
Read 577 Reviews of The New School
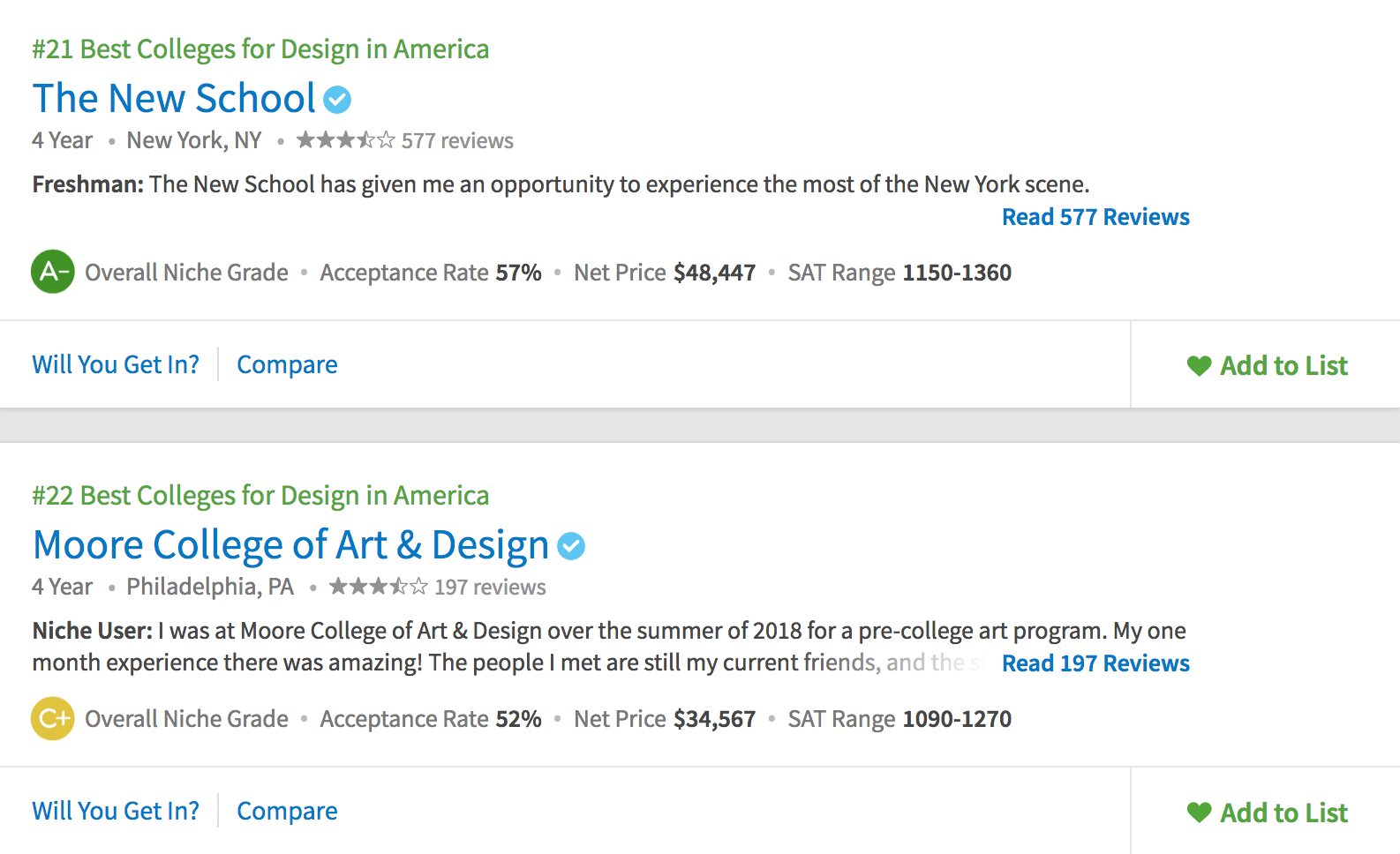(1095, 217)
